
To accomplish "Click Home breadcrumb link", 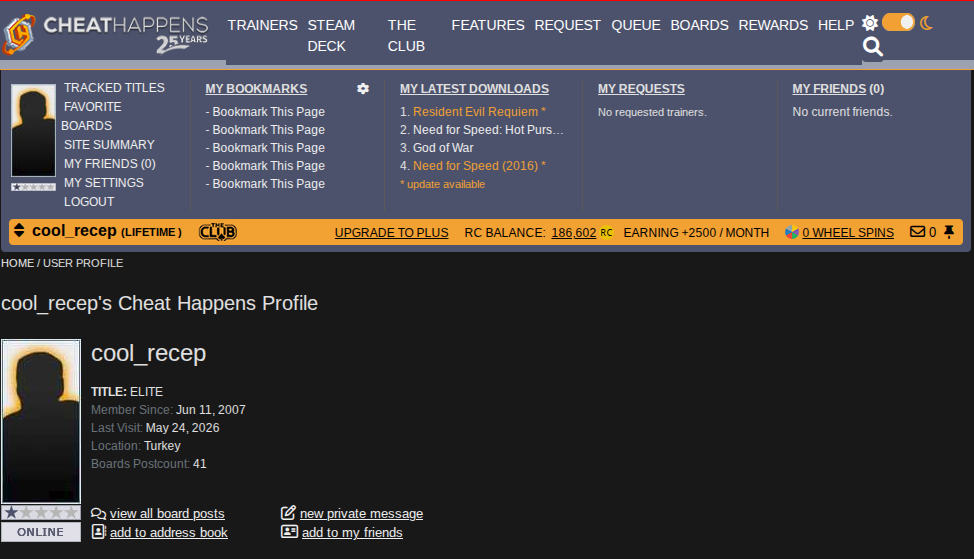I will click(x=17, y=263).
